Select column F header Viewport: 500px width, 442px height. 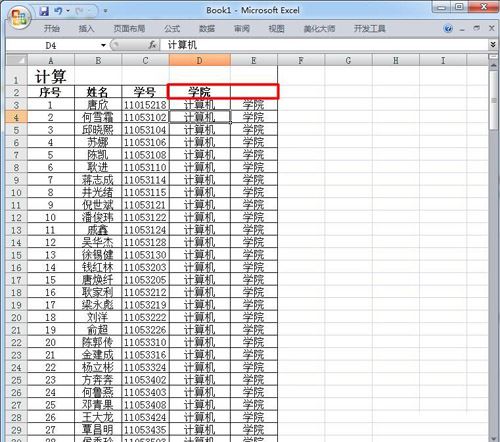(301, 60)
